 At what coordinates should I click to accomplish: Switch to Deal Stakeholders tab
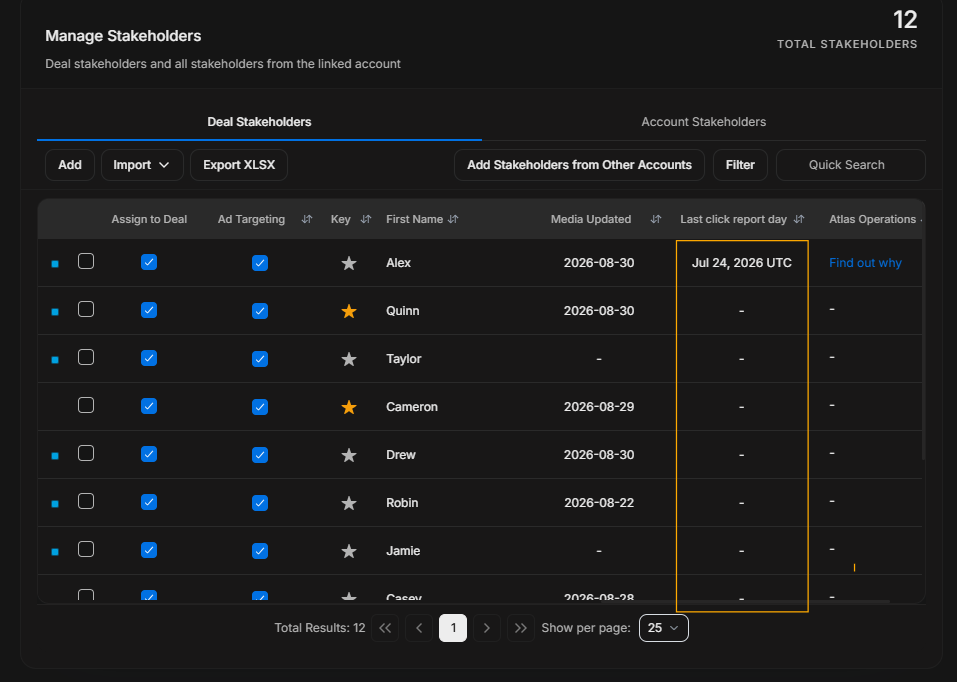click(259, 122)
